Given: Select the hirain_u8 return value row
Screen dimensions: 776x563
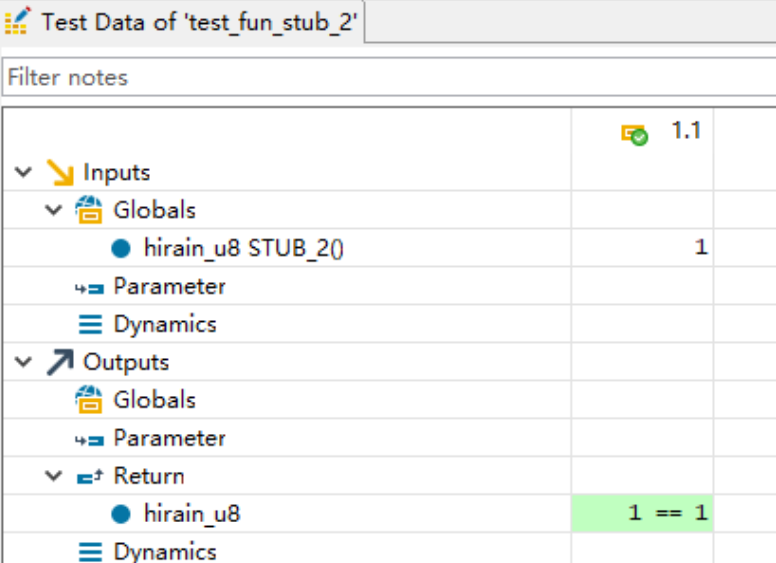Looking at the screenshot, I should 192,515.
